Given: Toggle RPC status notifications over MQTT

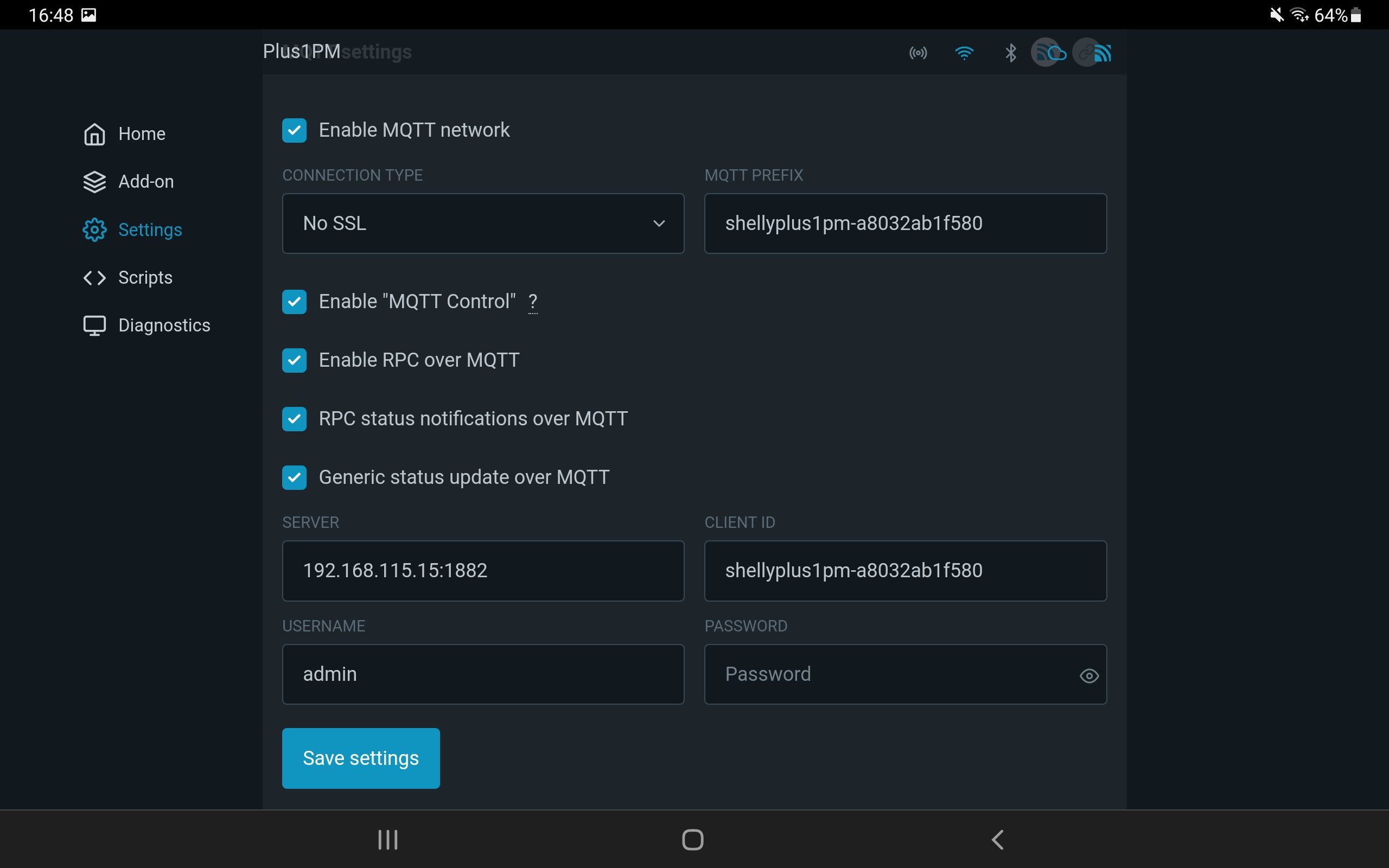Looking at the screenshot, I should [295, 419].
